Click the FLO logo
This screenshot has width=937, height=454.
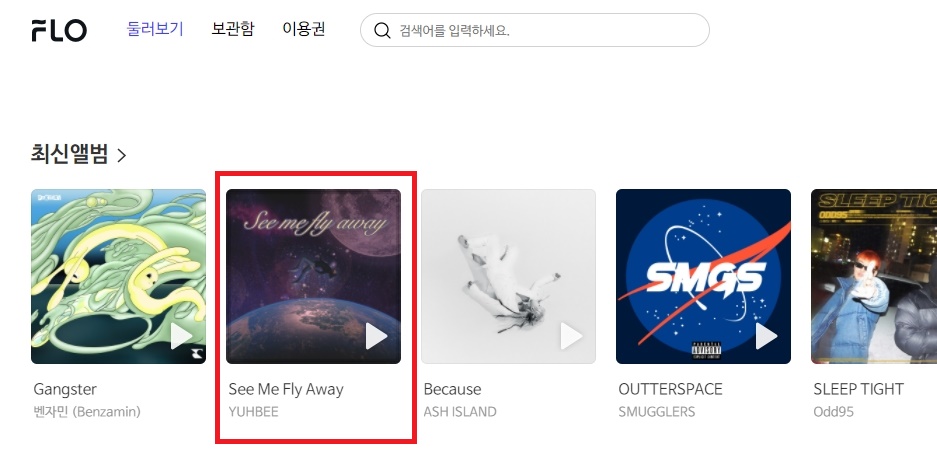click(59, 30)
